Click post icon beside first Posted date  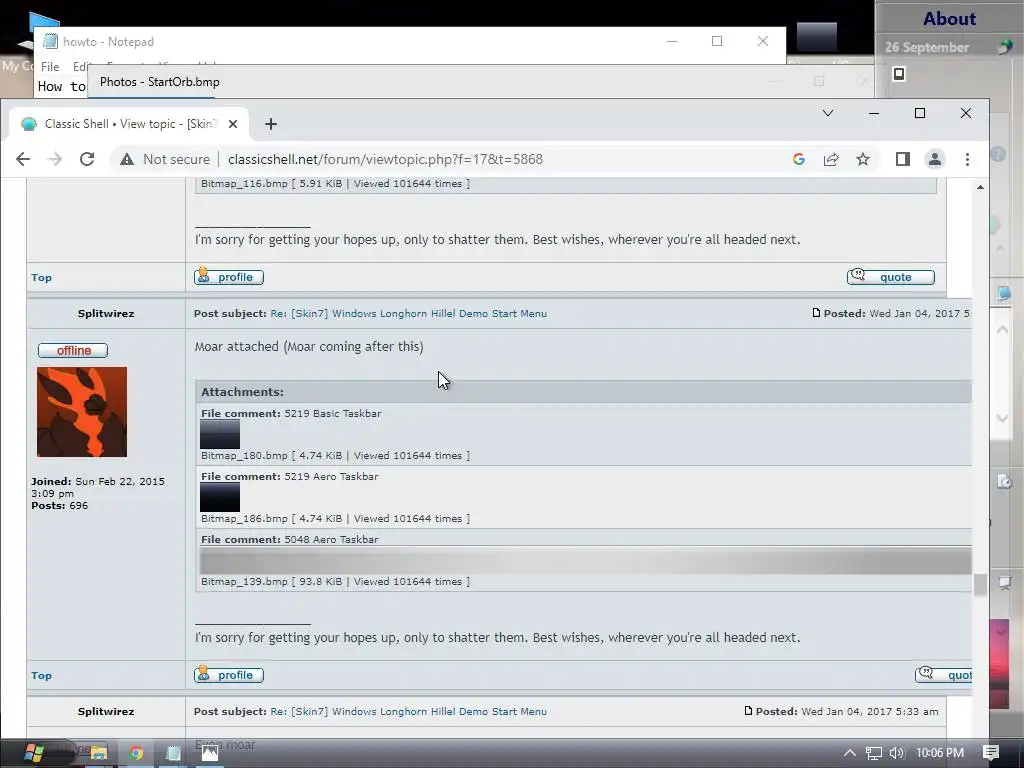[x=816, y=313]
